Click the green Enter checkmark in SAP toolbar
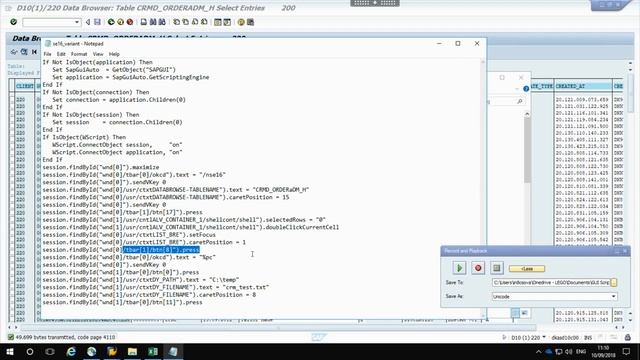 click(x=13, y=22)
